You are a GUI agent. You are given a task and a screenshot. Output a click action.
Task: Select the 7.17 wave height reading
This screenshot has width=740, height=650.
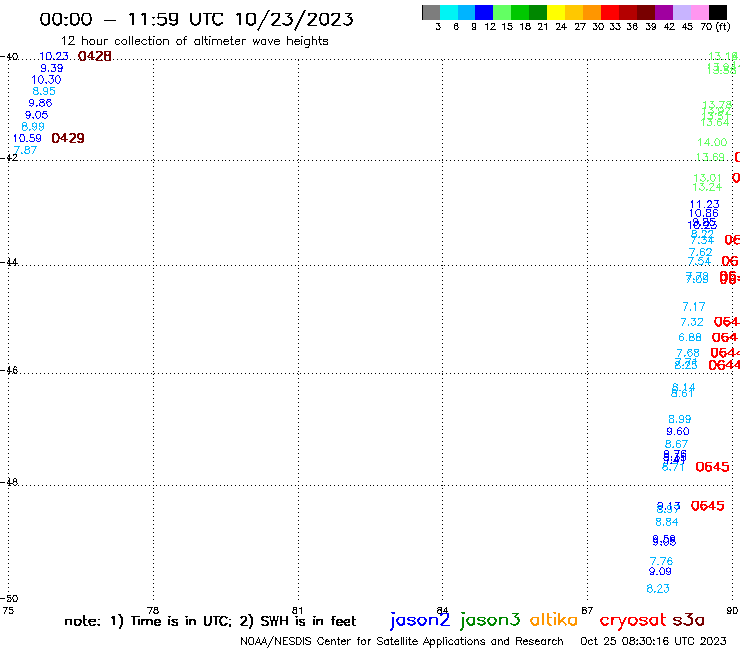click(x=694, y=307)
